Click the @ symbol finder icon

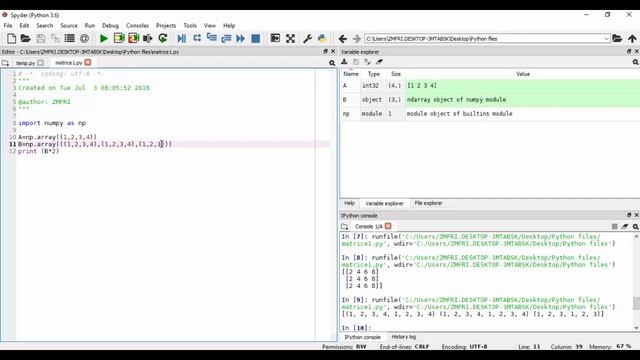coord(84,38)
